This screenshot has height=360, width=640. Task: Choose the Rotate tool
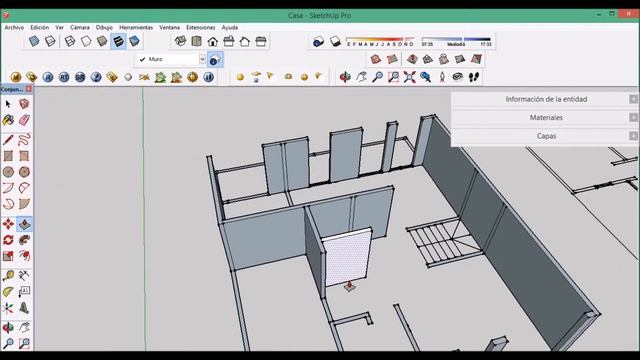(8, 240)
